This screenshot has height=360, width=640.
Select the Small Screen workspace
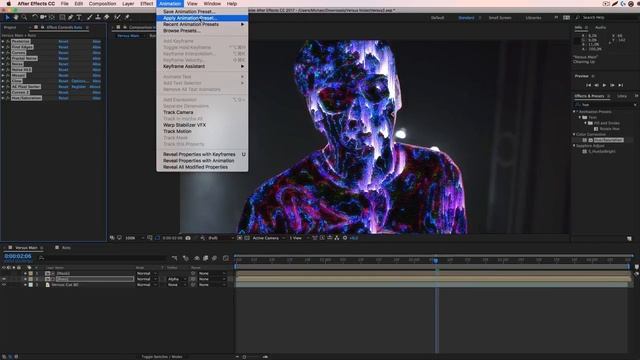pyautogui.click(x=500, y=18)
